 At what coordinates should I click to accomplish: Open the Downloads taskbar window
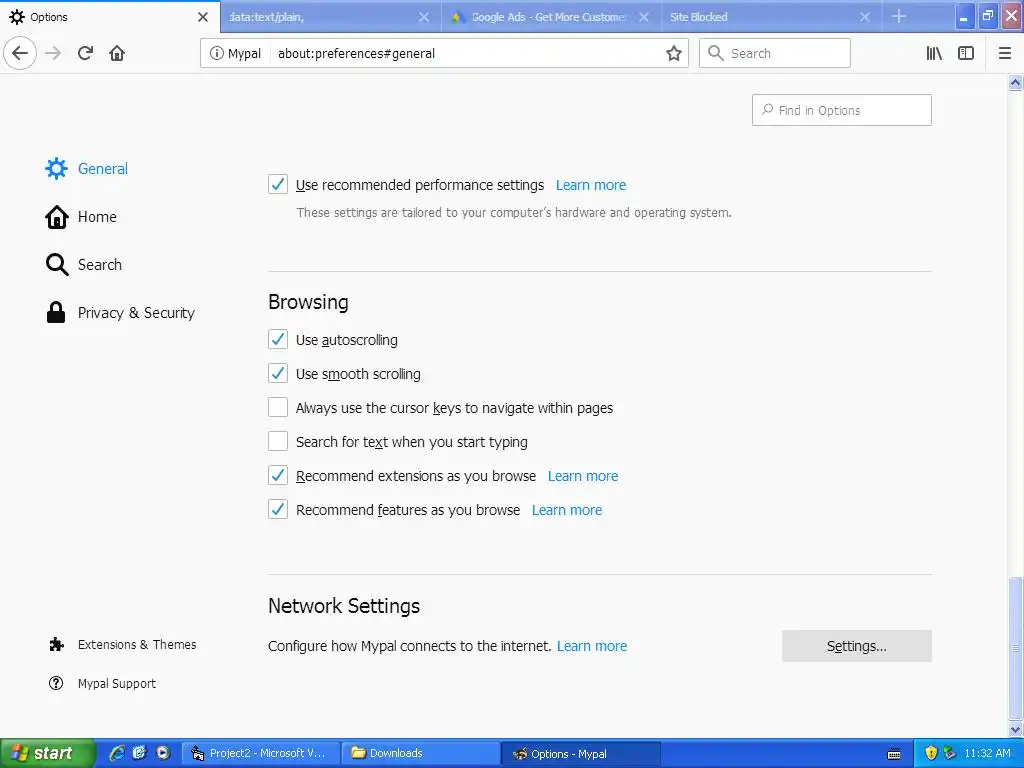[x=421, y=753]
